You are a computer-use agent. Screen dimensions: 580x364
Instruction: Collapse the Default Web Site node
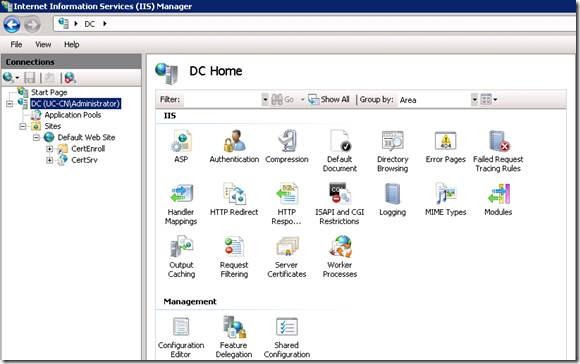click(x=36, y=138)
